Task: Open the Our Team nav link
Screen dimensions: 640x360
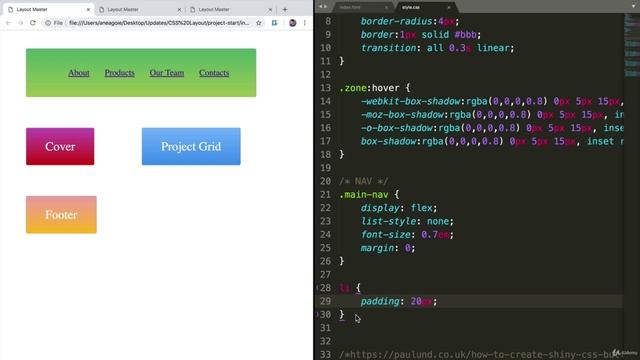Action: [167, 73]
